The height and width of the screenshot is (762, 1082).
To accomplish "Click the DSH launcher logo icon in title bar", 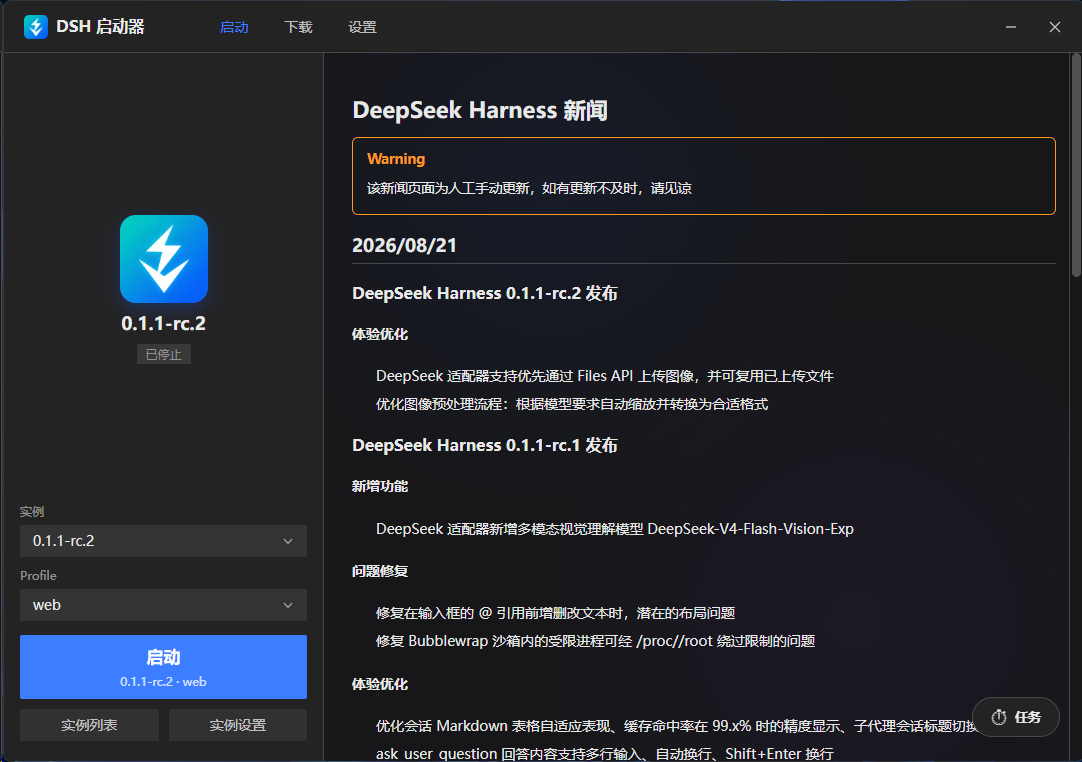I will (36, 27).
